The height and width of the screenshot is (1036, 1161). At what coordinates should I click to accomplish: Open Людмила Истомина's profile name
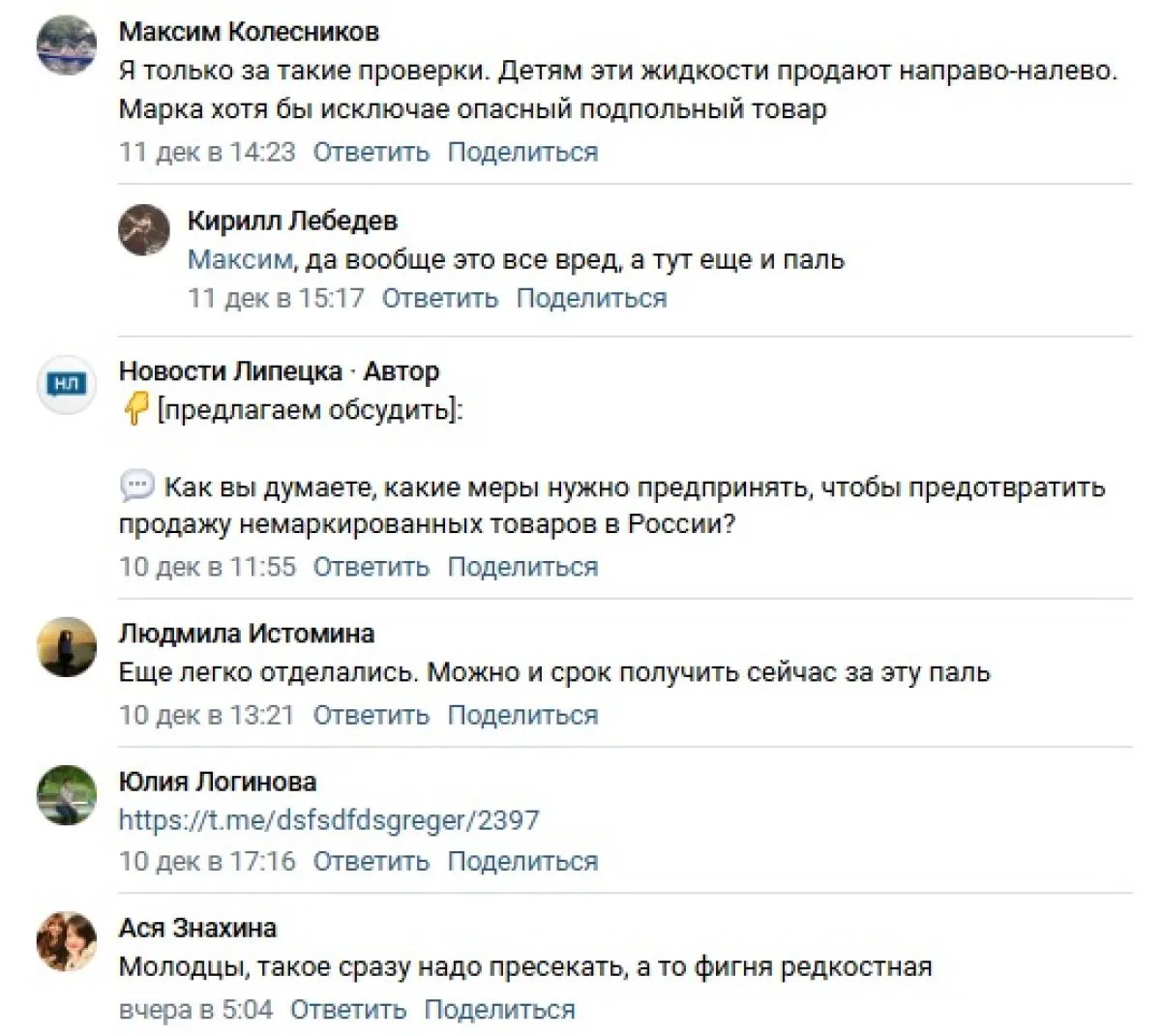pos(247,634)
